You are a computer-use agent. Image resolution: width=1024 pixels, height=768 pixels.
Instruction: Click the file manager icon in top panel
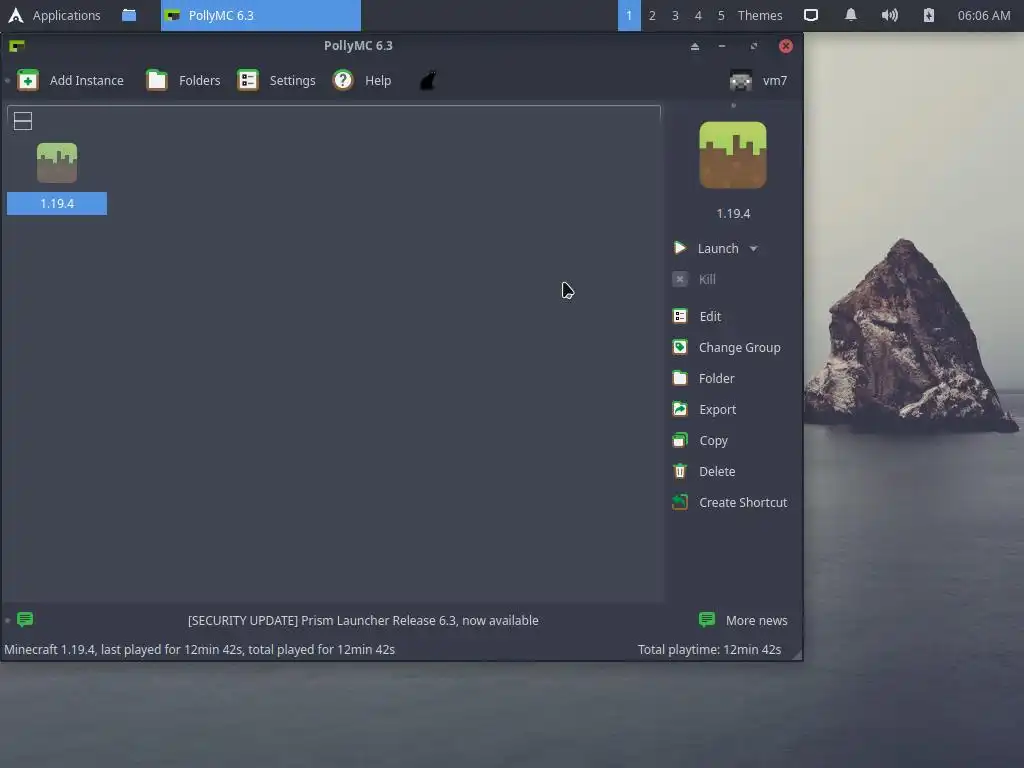click(129, 15)
